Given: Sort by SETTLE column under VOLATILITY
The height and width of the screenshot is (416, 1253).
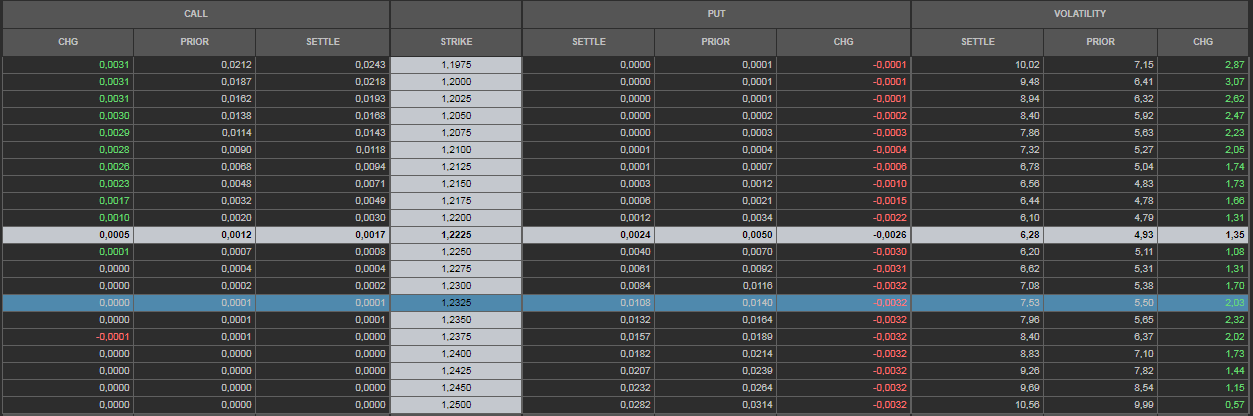Looking at the screenshot, I should point(977,42).
